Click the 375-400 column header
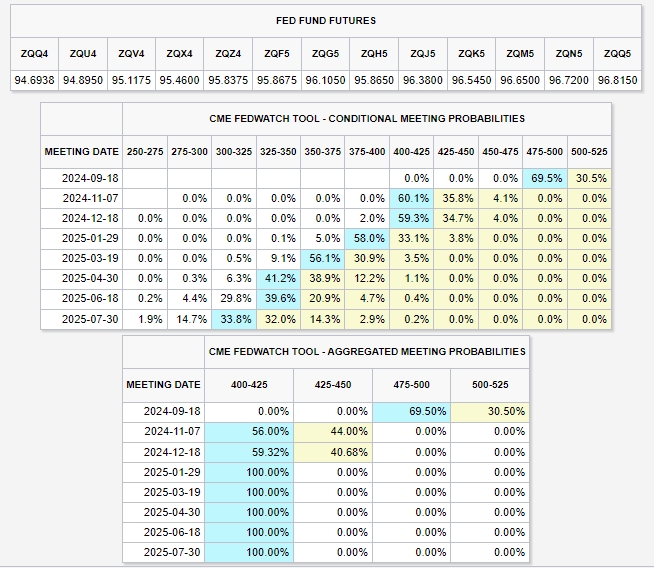 (367, 152)
